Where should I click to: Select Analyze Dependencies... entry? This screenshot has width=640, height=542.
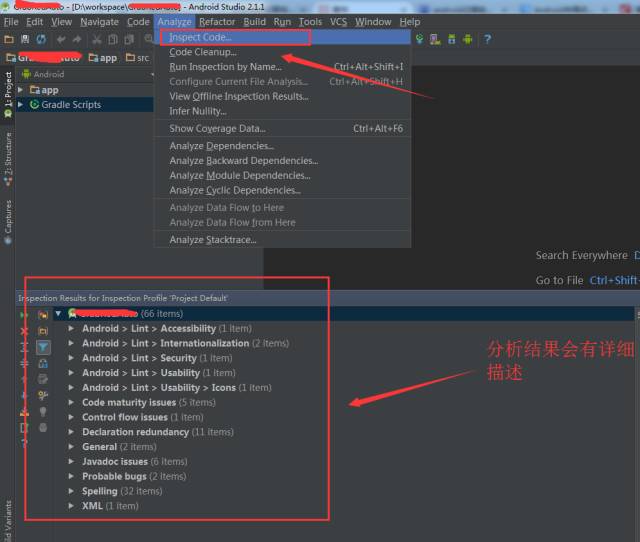point(282,146)
